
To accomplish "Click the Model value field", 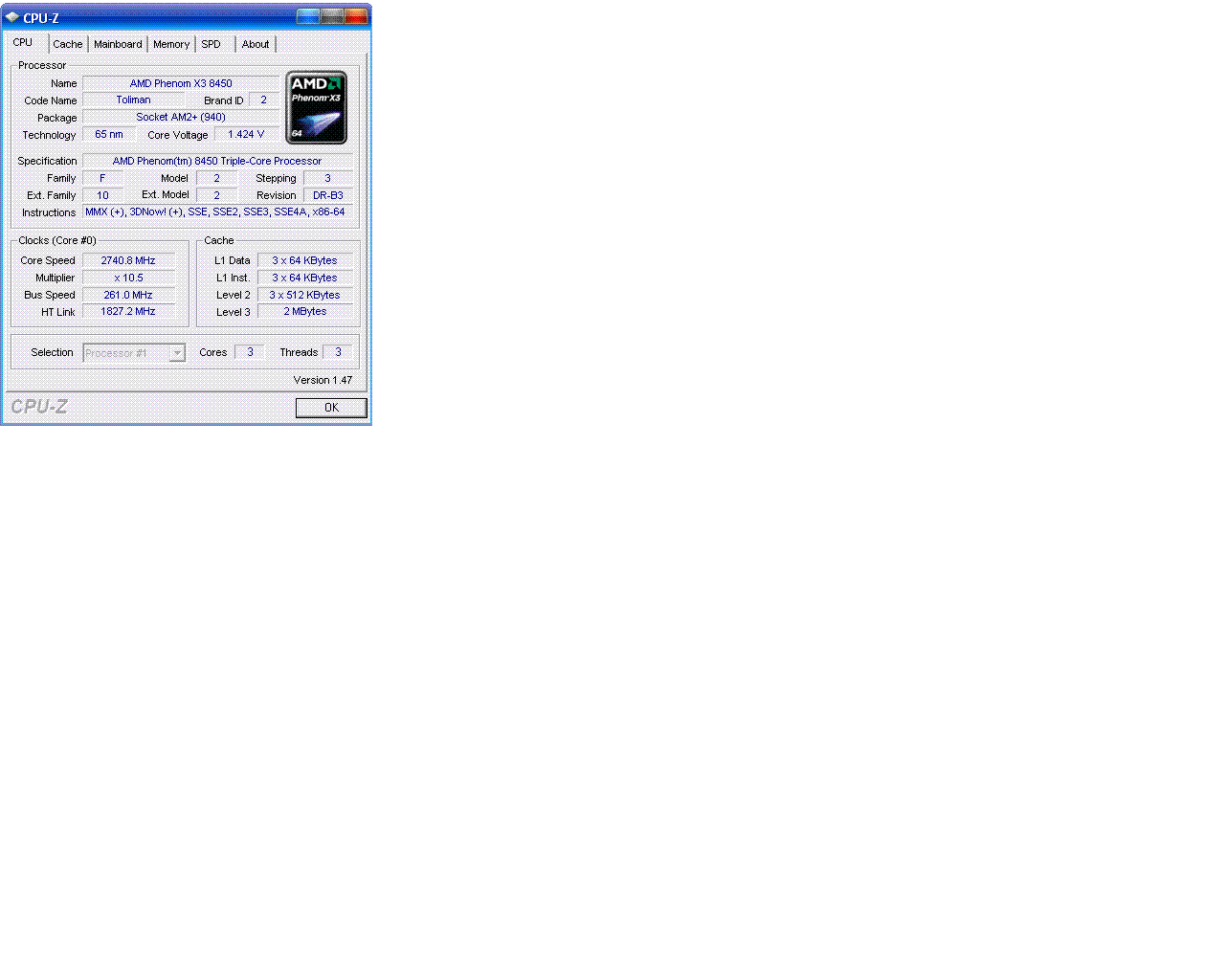I will click(x=216, y=178).
